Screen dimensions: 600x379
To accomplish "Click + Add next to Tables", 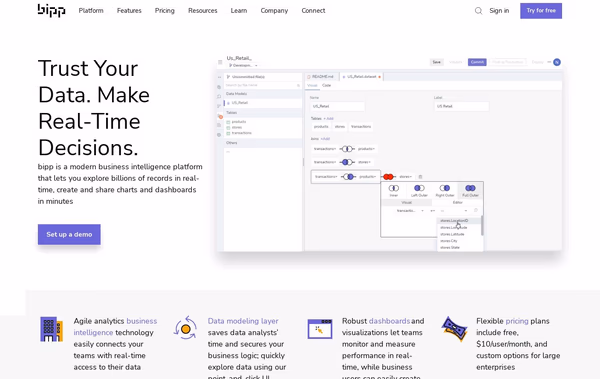I will (x=329, y=119).
